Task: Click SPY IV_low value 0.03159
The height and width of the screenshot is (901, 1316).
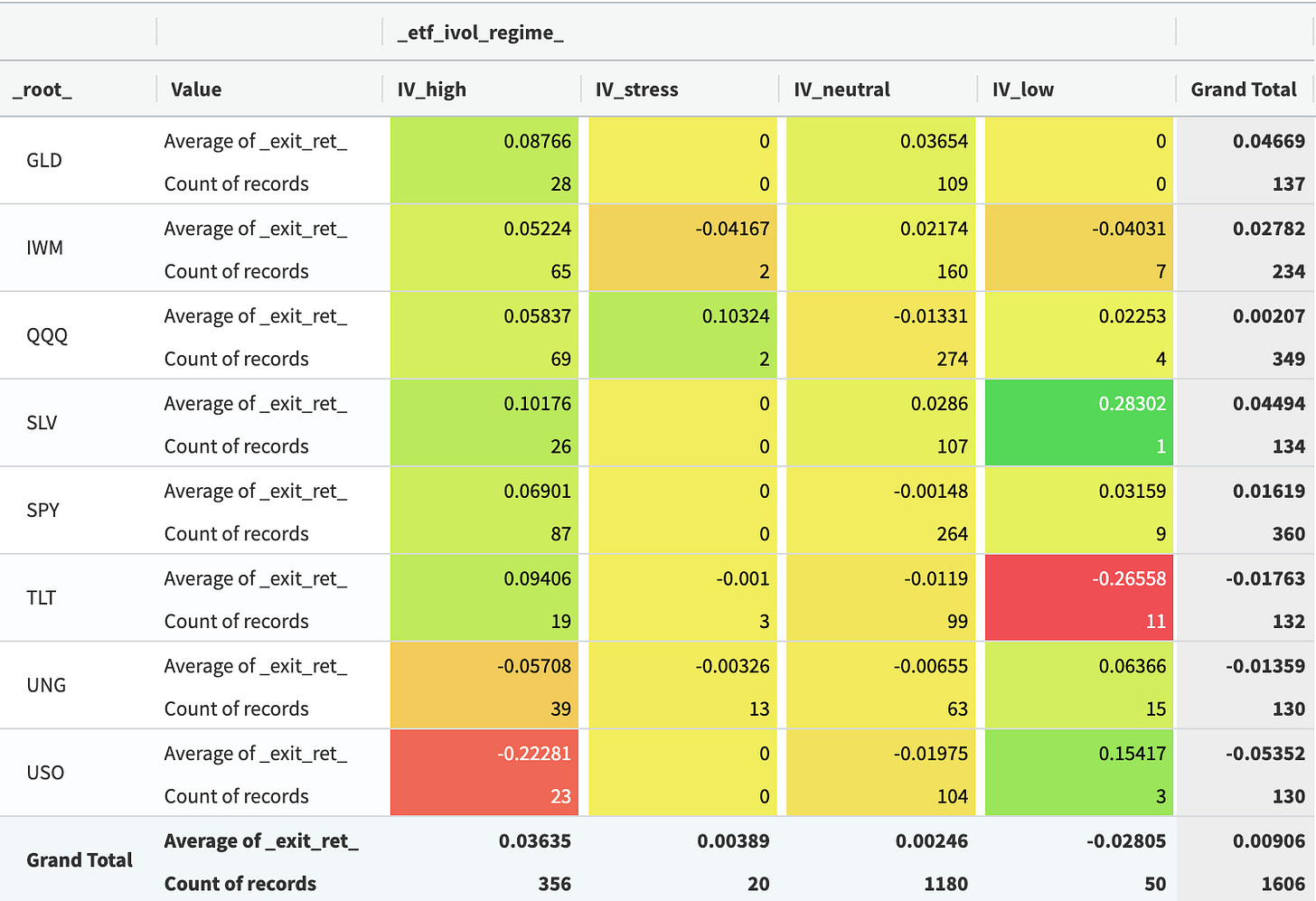Action: [x=1133, y=492]
